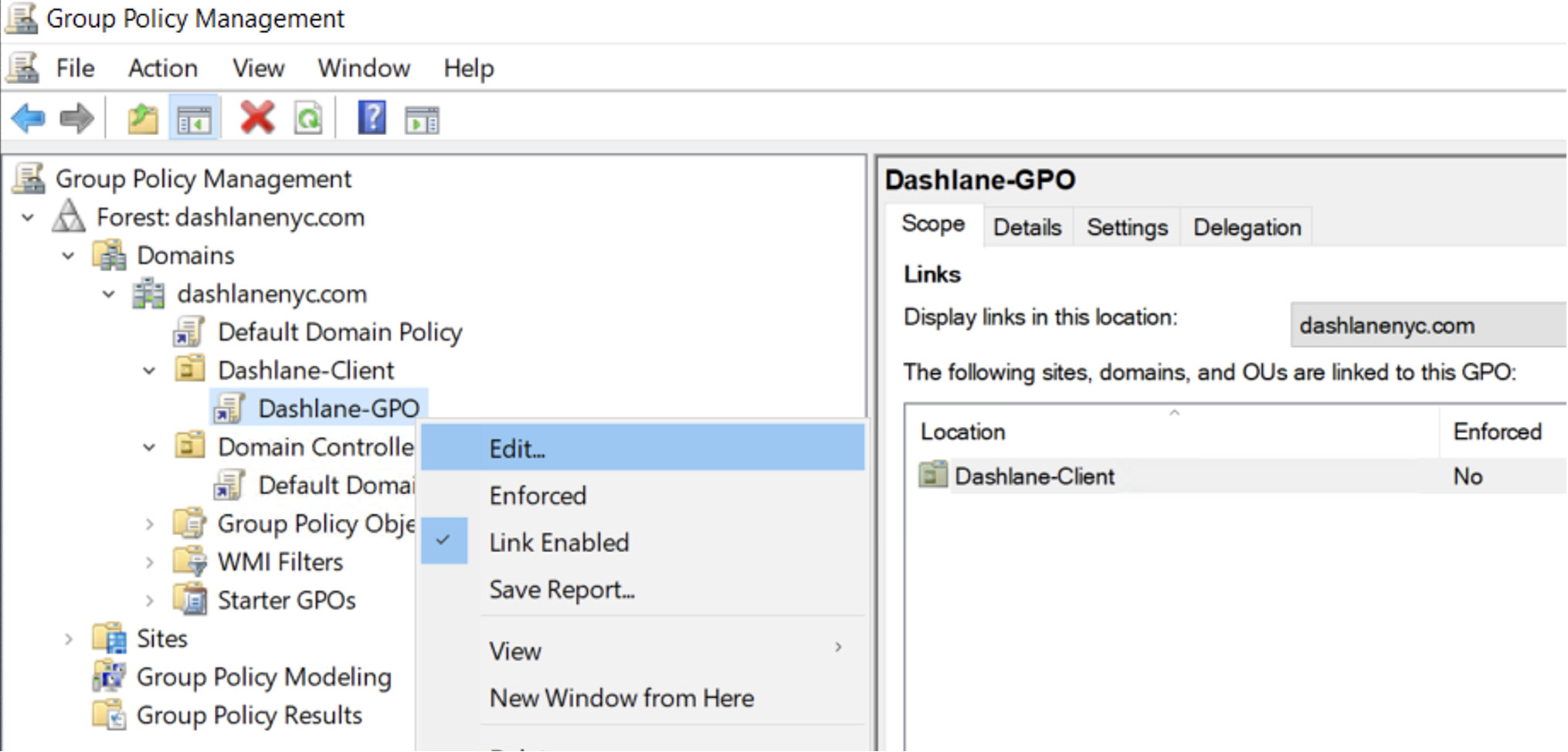Open the display links location dropdown
Viewport: 1568px width, 752px height.
click(1427, 326)
